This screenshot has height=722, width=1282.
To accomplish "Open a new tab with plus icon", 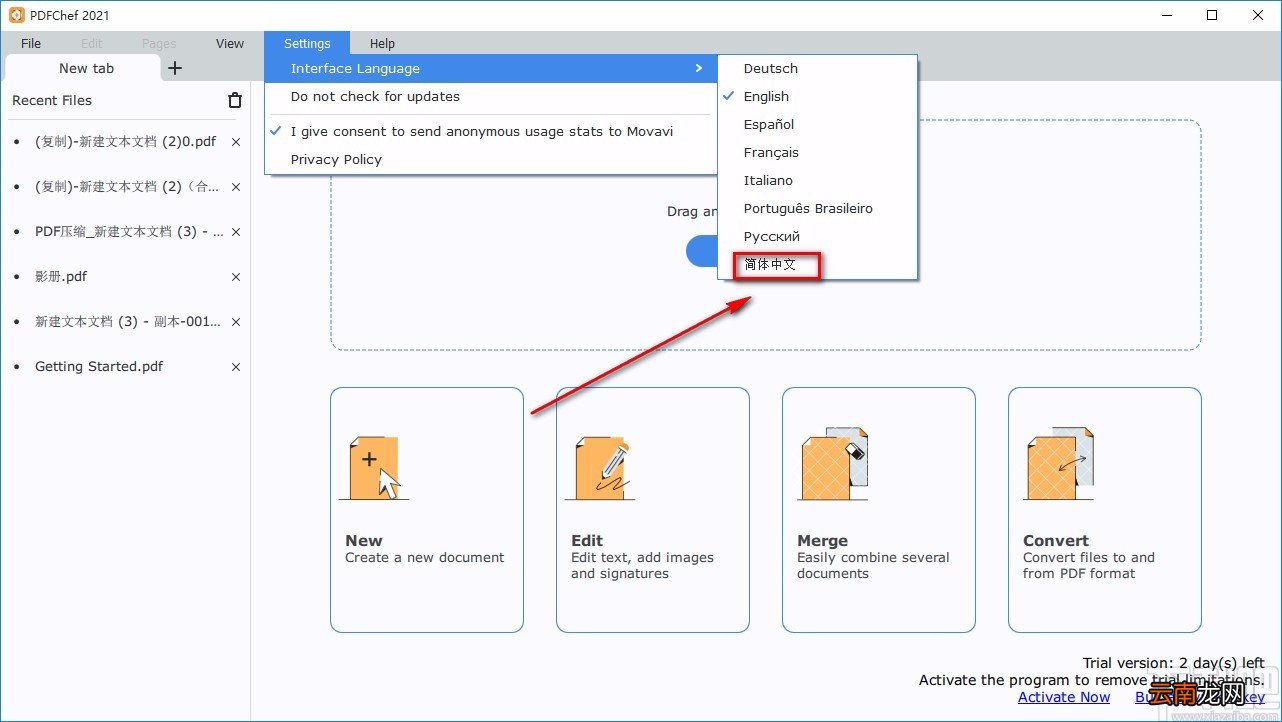I will 175,68.
